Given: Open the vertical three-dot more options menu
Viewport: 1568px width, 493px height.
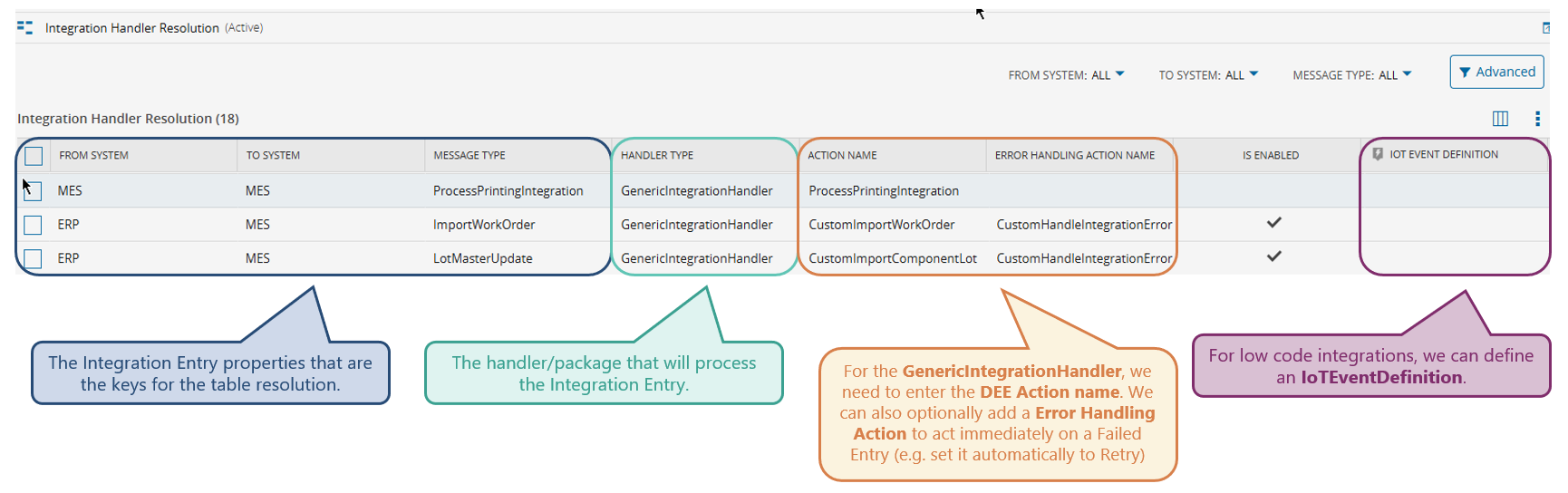Looking at the screenshot, I should [1537, 119].
